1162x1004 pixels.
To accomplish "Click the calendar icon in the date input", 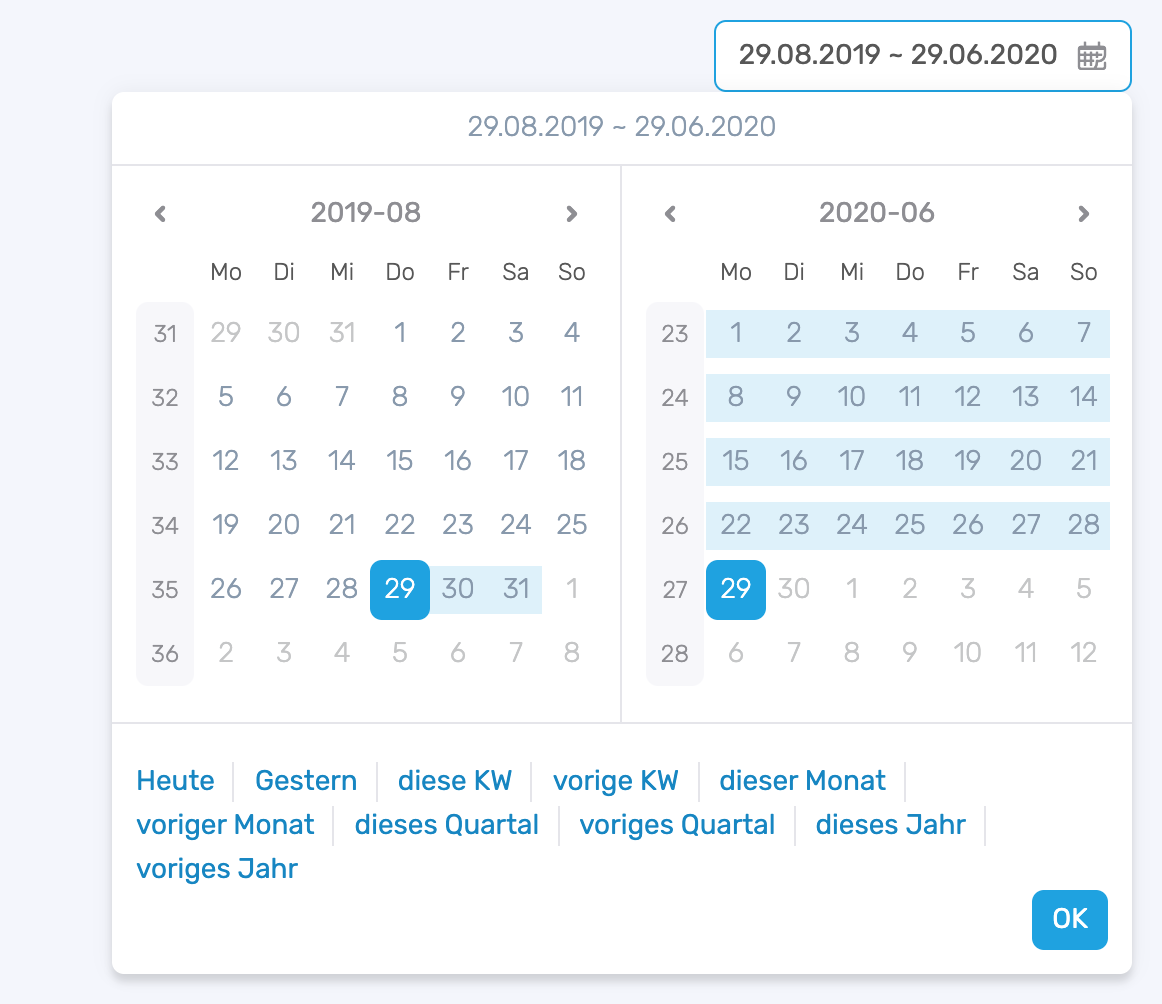I will point(1094,56).
